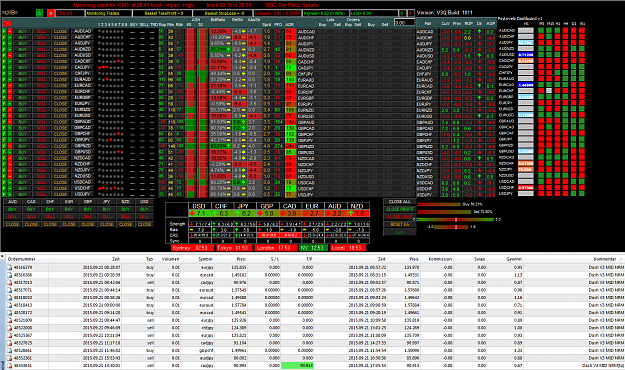Adjust slider handle on the bar ending 1.8
This screenshot has width=625, height=370.
point(456,227)
